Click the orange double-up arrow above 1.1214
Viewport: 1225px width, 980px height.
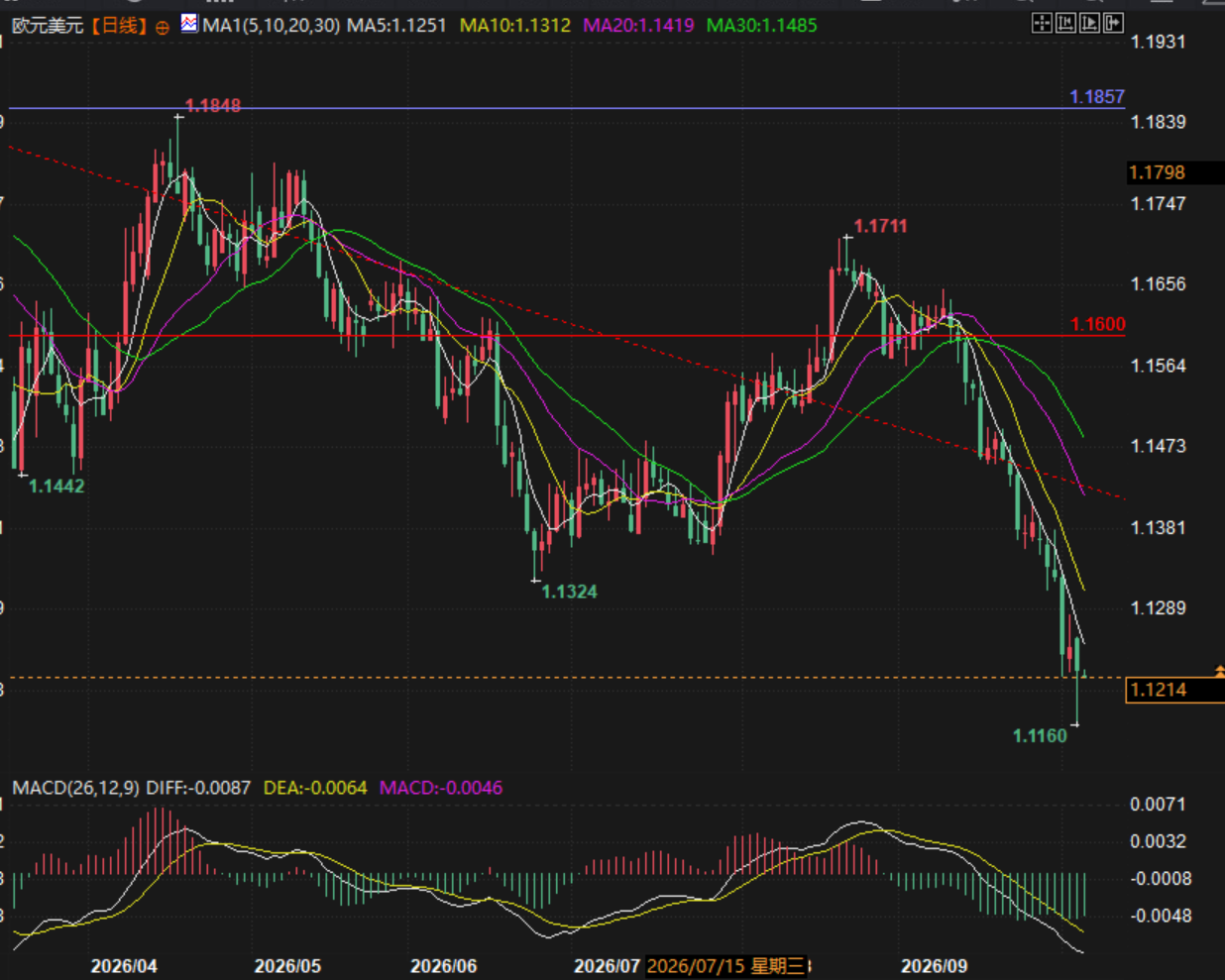coord(1219,671)
